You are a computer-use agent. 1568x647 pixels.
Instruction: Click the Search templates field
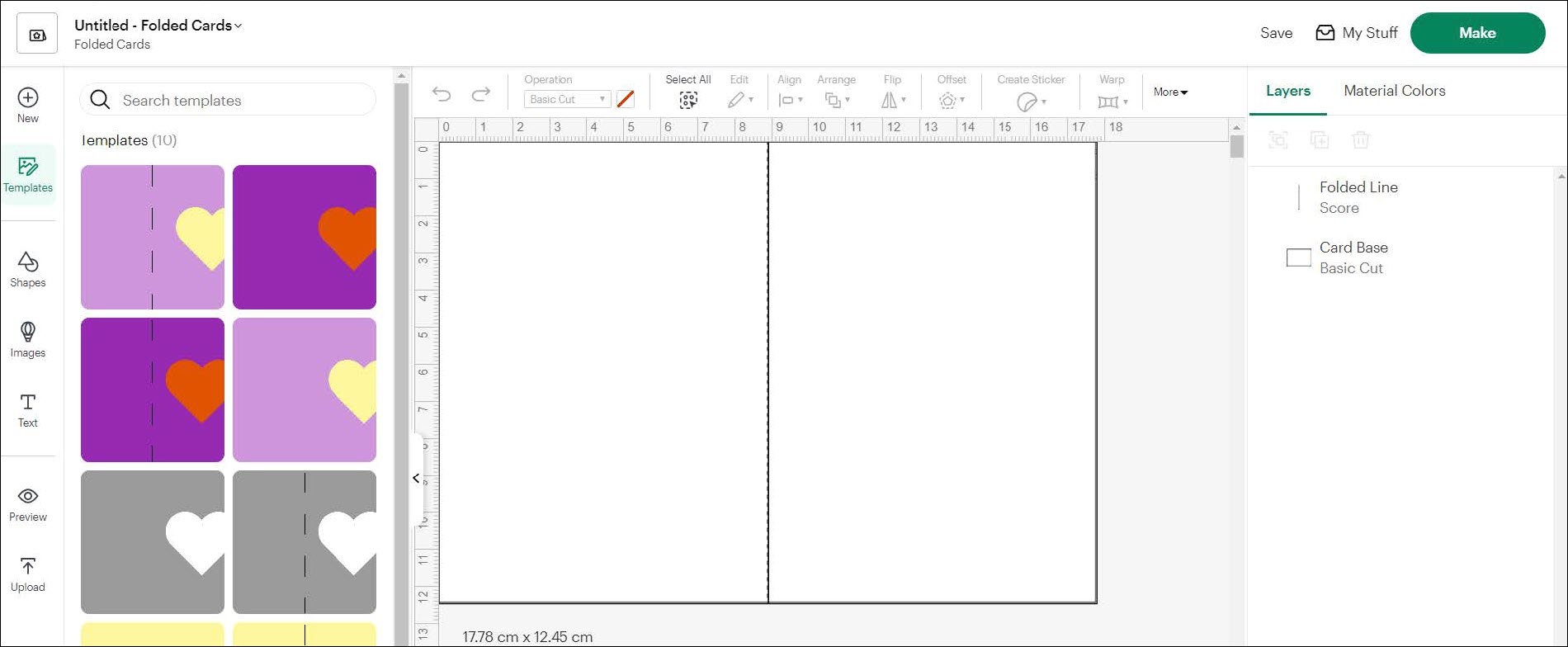pyautogui.click(x=228, y=100)
